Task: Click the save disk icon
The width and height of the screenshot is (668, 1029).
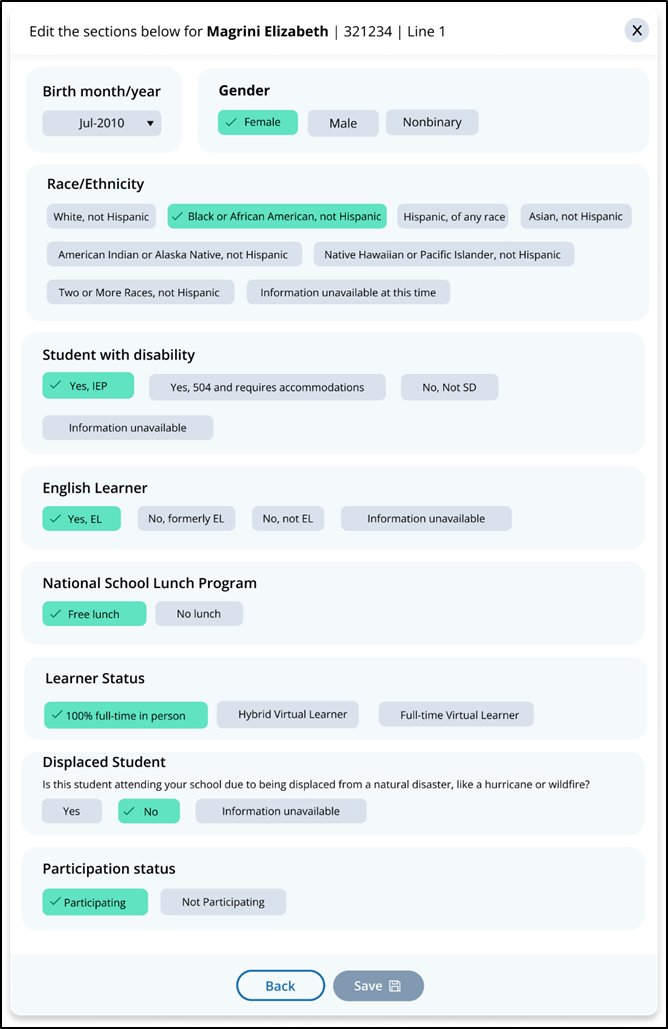Action: pos(395,986)
